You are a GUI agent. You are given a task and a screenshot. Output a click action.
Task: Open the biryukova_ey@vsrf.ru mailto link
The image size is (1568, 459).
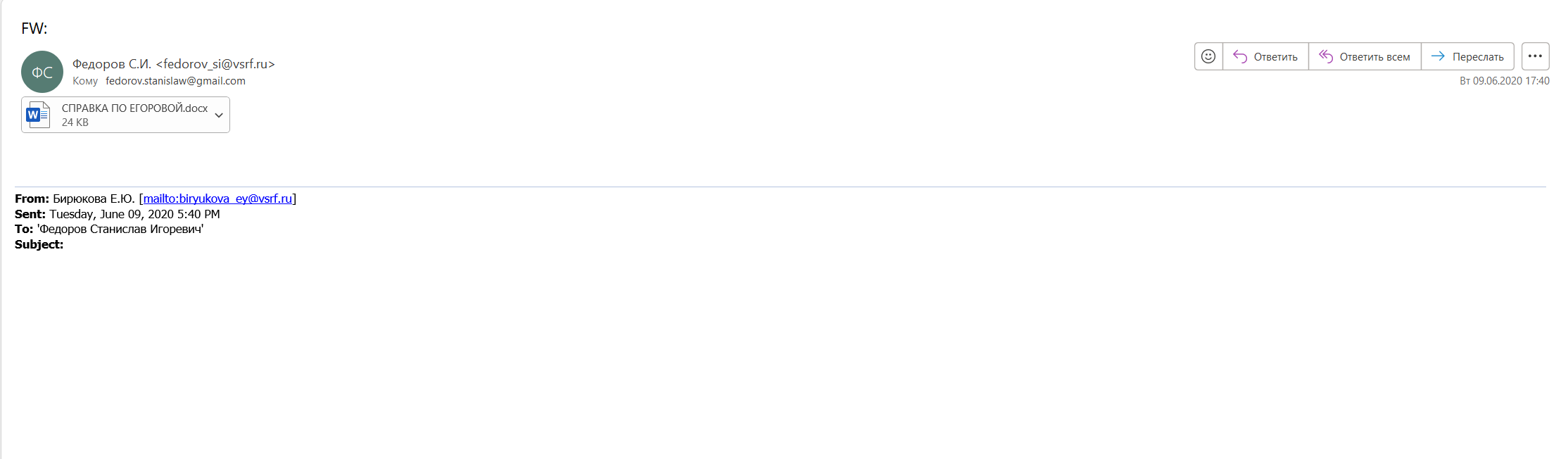(x=217, y=199)
